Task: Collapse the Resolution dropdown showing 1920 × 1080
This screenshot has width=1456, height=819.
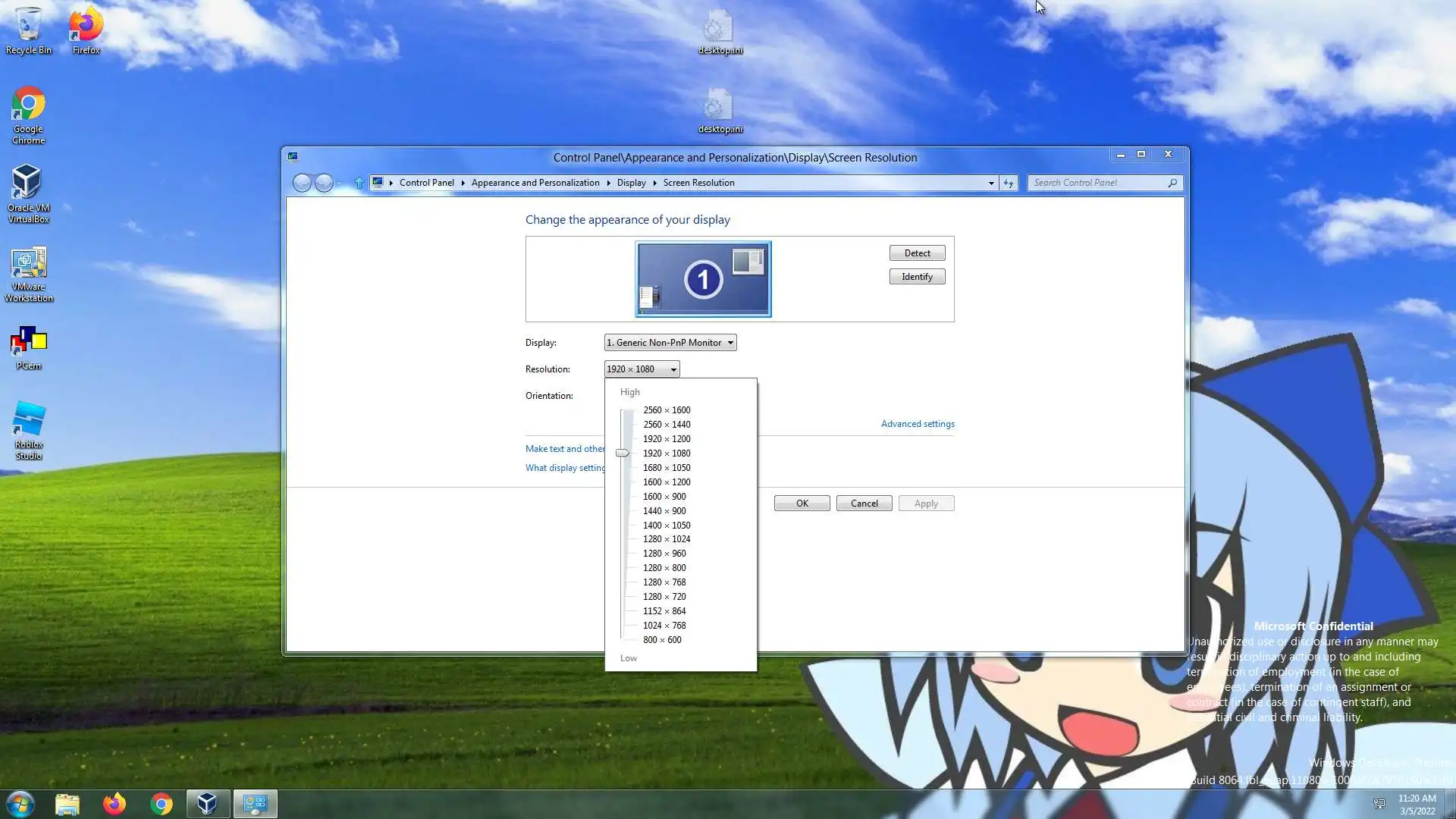Action: (x=642, y=369)
